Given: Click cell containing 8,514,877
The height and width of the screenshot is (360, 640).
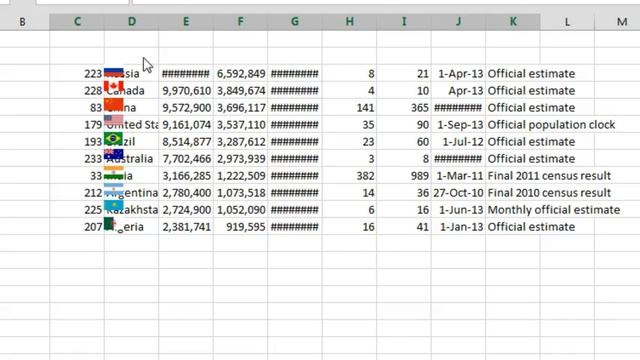Looking at the screenshot, I should click(x=186, y=142).
